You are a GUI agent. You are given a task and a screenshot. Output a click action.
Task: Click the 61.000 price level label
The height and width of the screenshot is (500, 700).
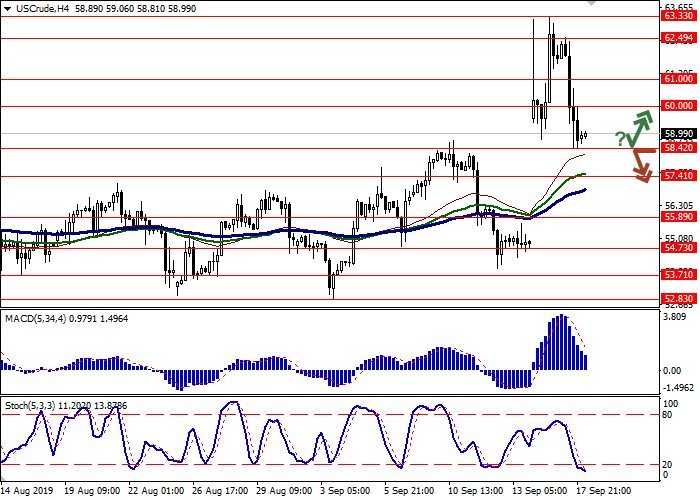678,78
